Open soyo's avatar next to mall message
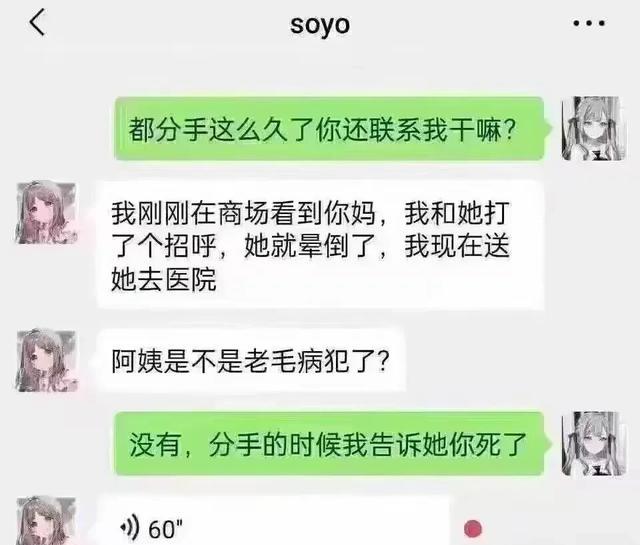 tap(46, 213)
